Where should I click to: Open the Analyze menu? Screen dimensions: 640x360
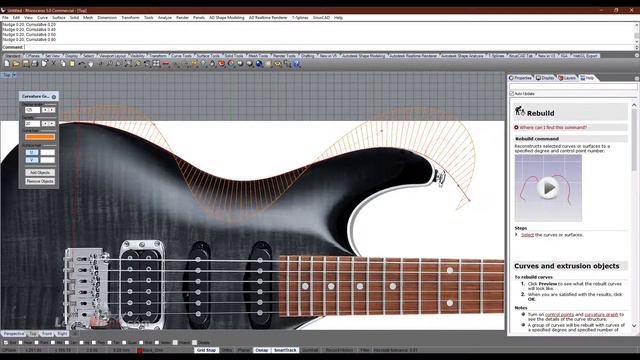[164, 18]
